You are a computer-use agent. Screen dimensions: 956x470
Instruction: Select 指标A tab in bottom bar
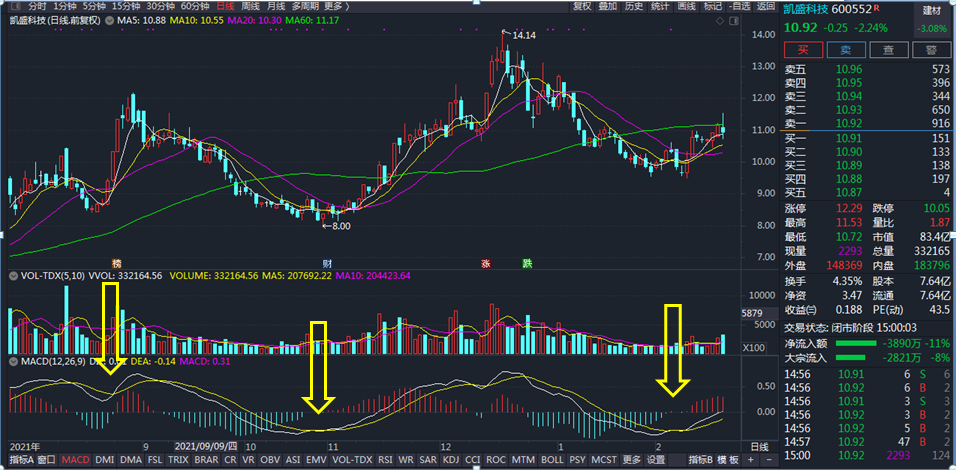tap(21, 459)
